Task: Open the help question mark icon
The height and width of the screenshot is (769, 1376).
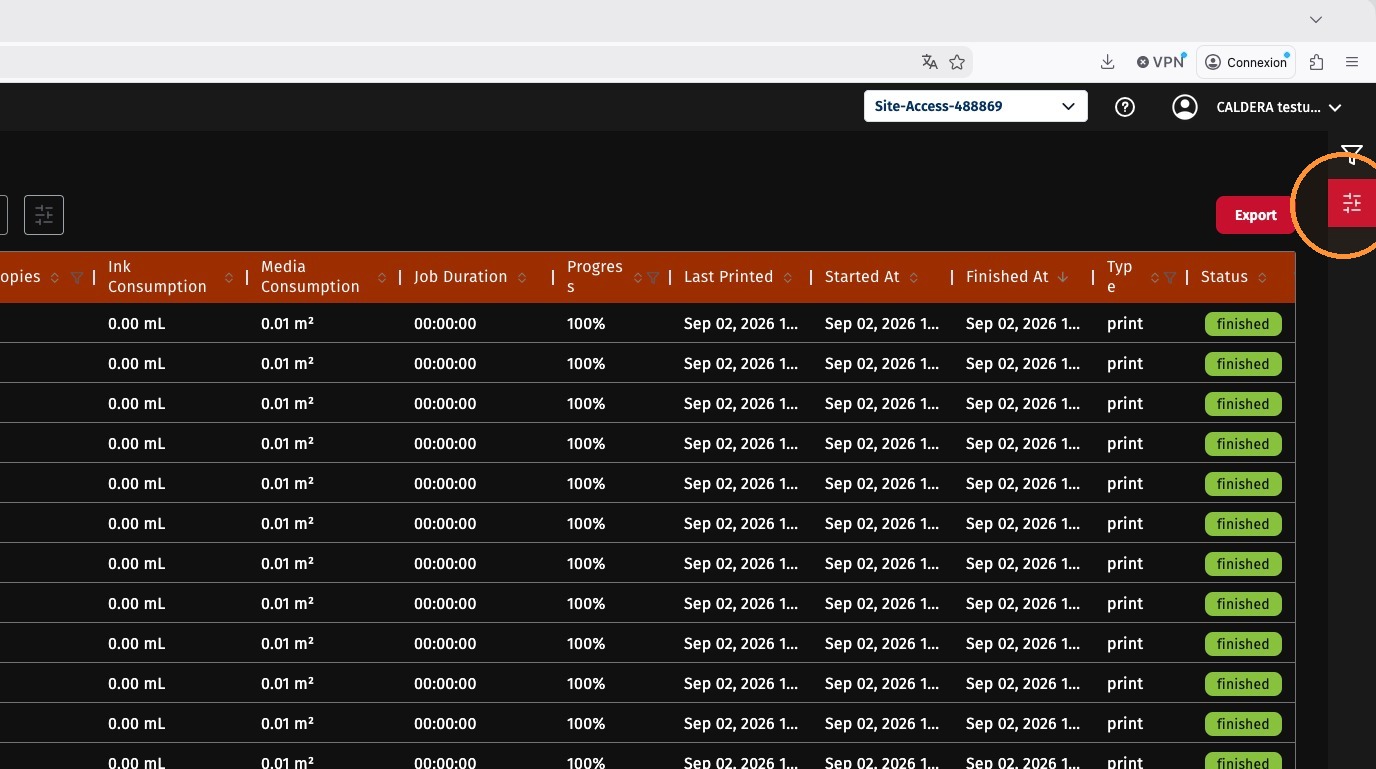Action: (x=1125, y=107)
